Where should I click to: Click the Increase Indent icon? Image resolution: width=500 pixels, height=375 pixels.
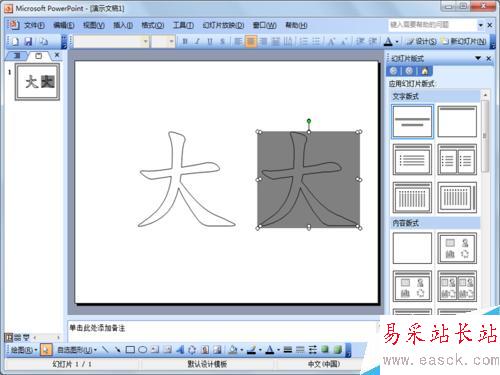372,42
